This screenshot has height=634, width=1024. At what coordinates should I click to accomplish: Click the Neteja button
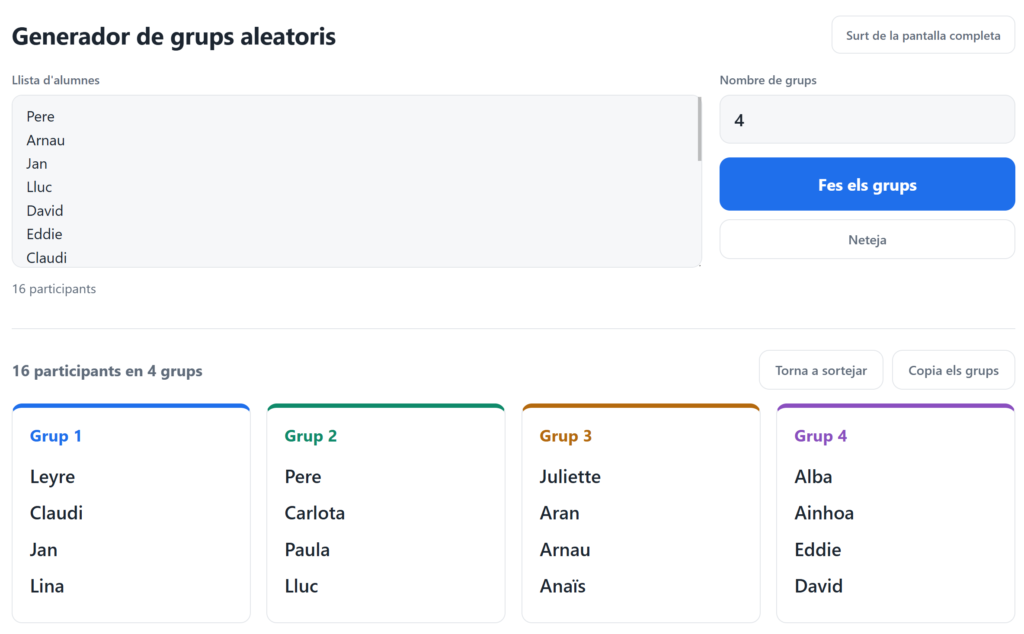pos(867,240)
